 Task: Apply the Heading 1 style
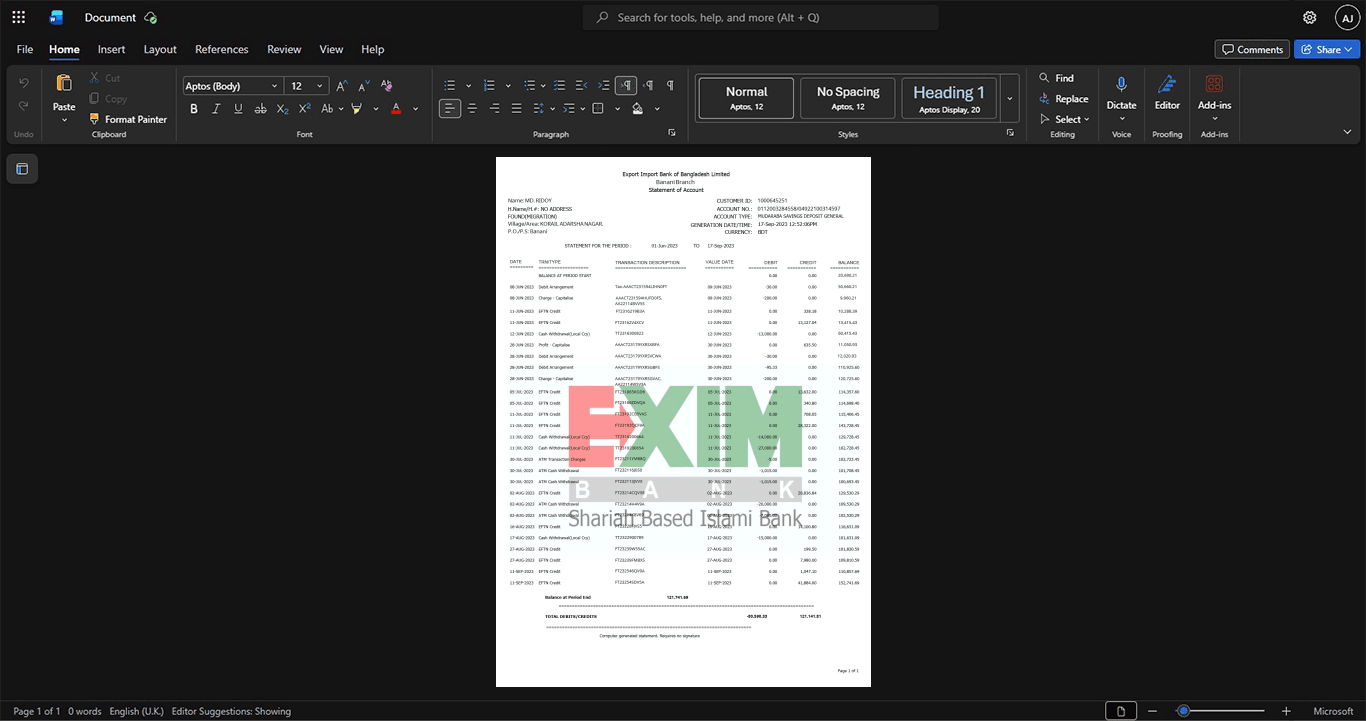[949, 98]
